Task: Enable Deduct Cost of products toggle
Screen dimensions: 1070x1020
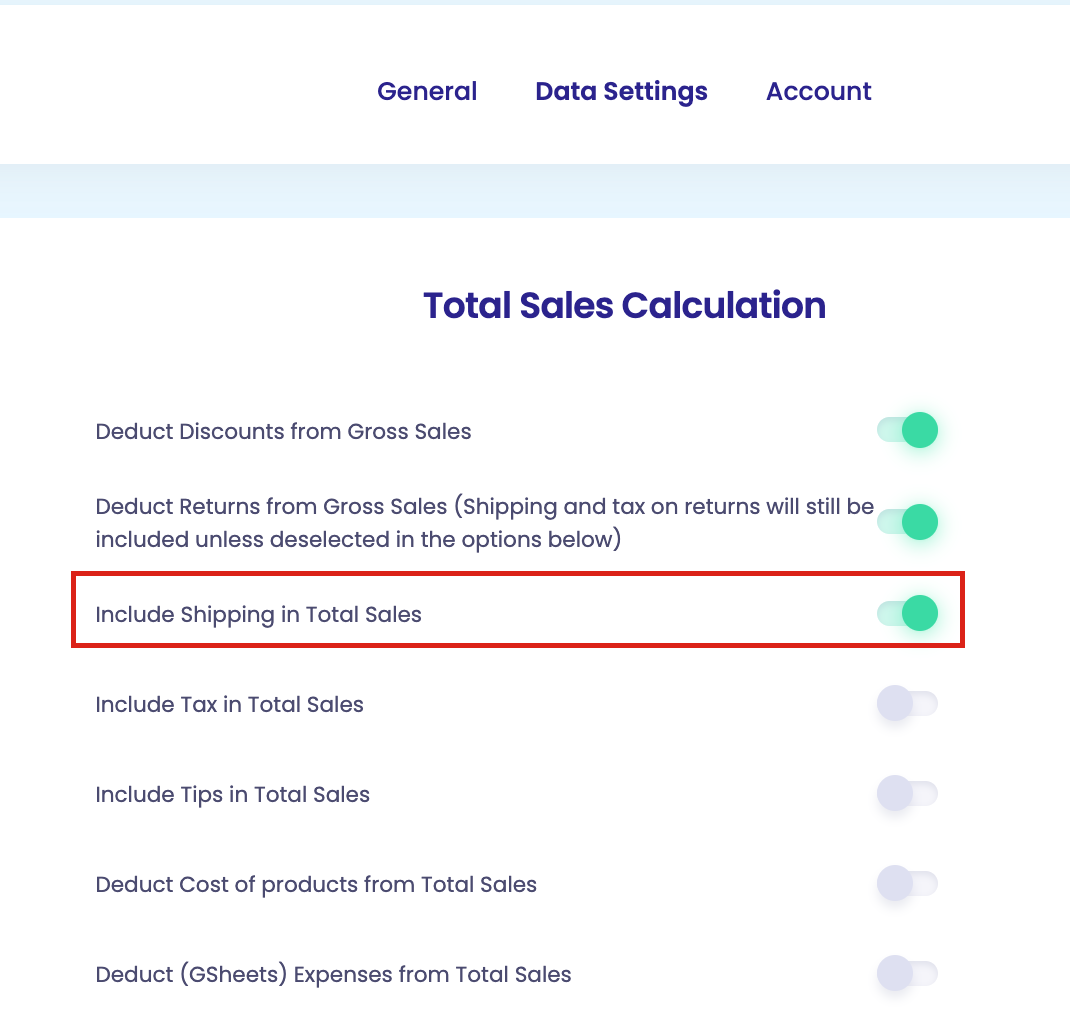Action: point(908,884)
